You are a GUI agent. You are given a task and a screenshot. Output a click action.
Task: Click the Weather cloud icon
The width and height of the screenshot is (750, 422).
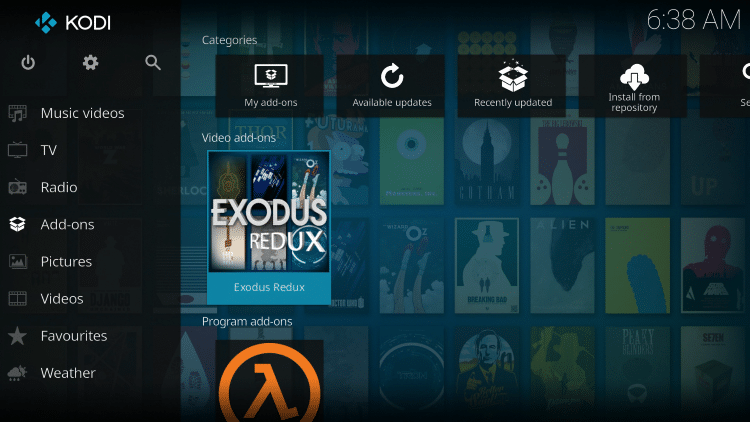[x=18, y=373]
